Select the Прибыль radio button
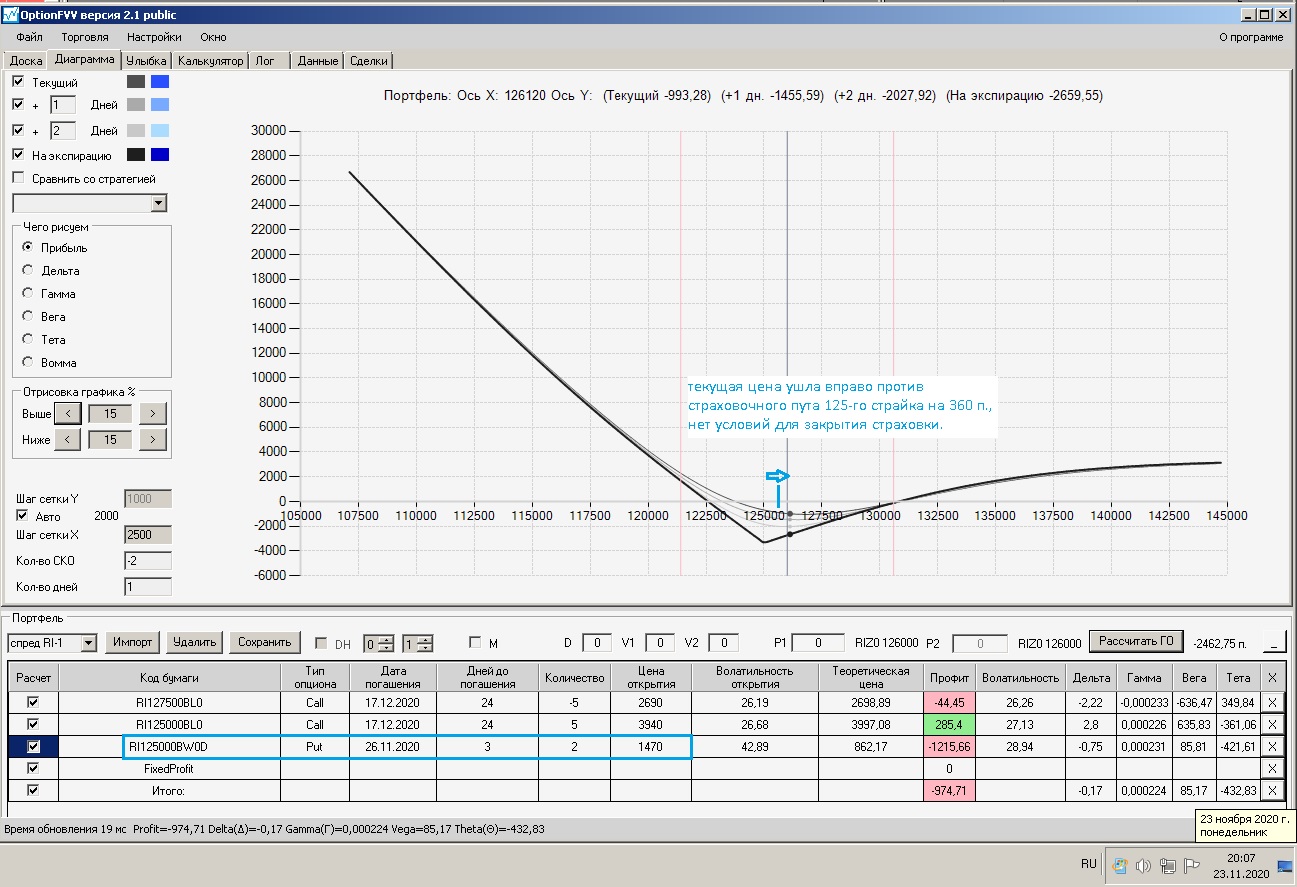This screenshot has width=1297, height=887. point(27,247)
